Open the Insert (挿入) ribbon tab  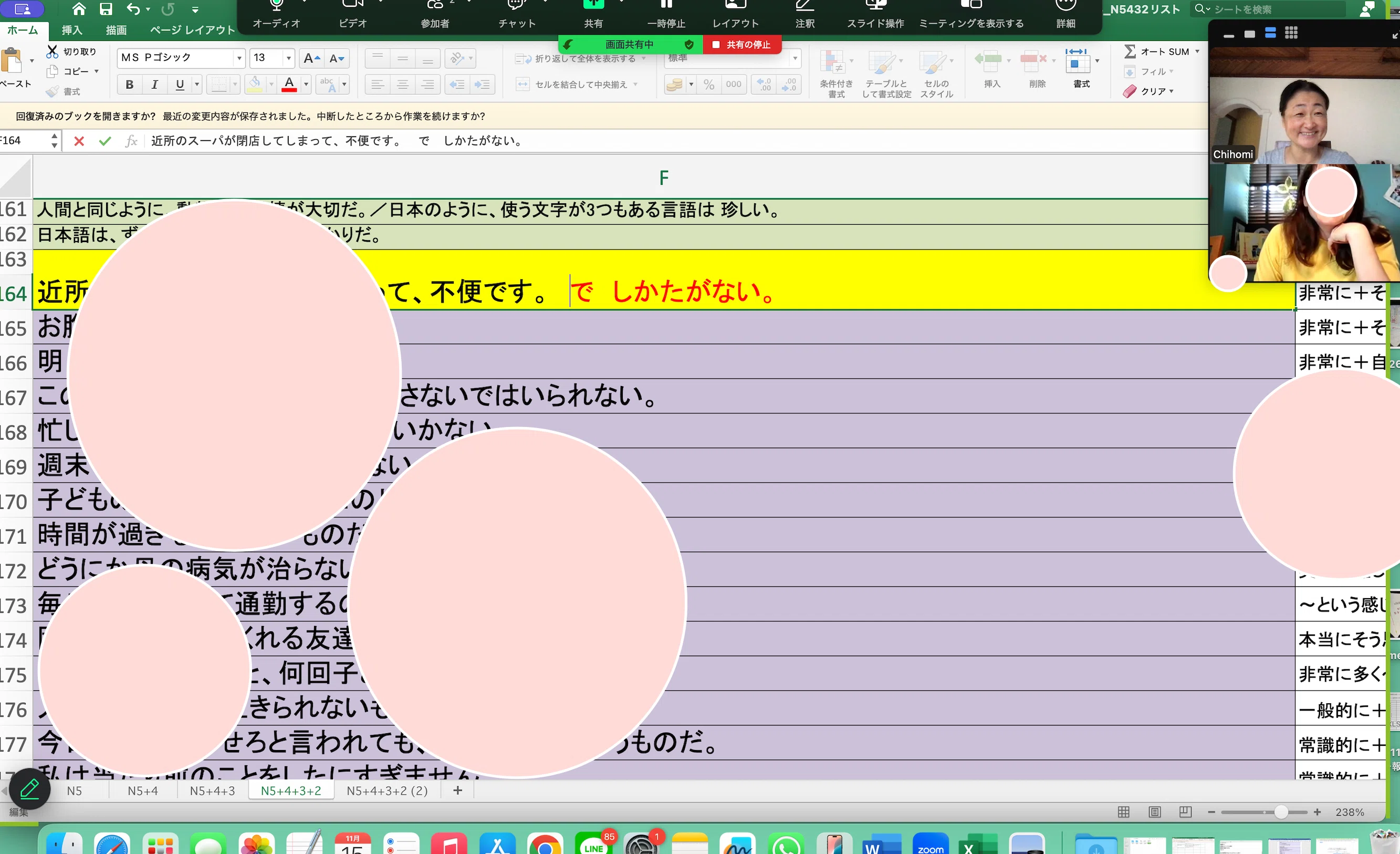pos(72,30)
